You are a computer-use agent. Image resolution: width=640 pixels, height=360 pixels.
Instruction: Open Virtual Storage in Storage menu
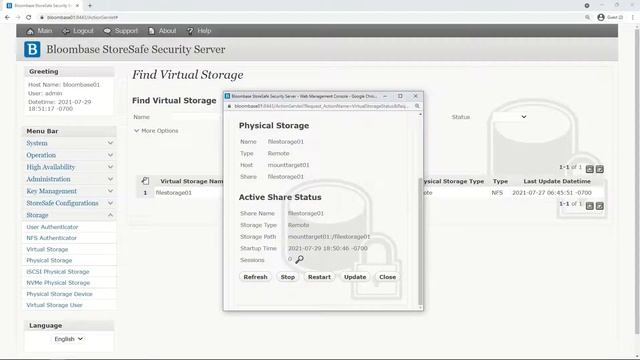tap(47, 249)
